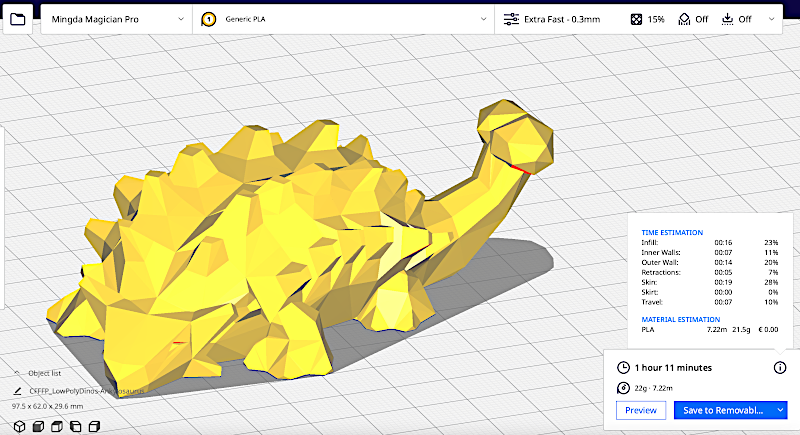Click the Travel row label
This screenshot has height=435, width=800.
click(652, 302)
